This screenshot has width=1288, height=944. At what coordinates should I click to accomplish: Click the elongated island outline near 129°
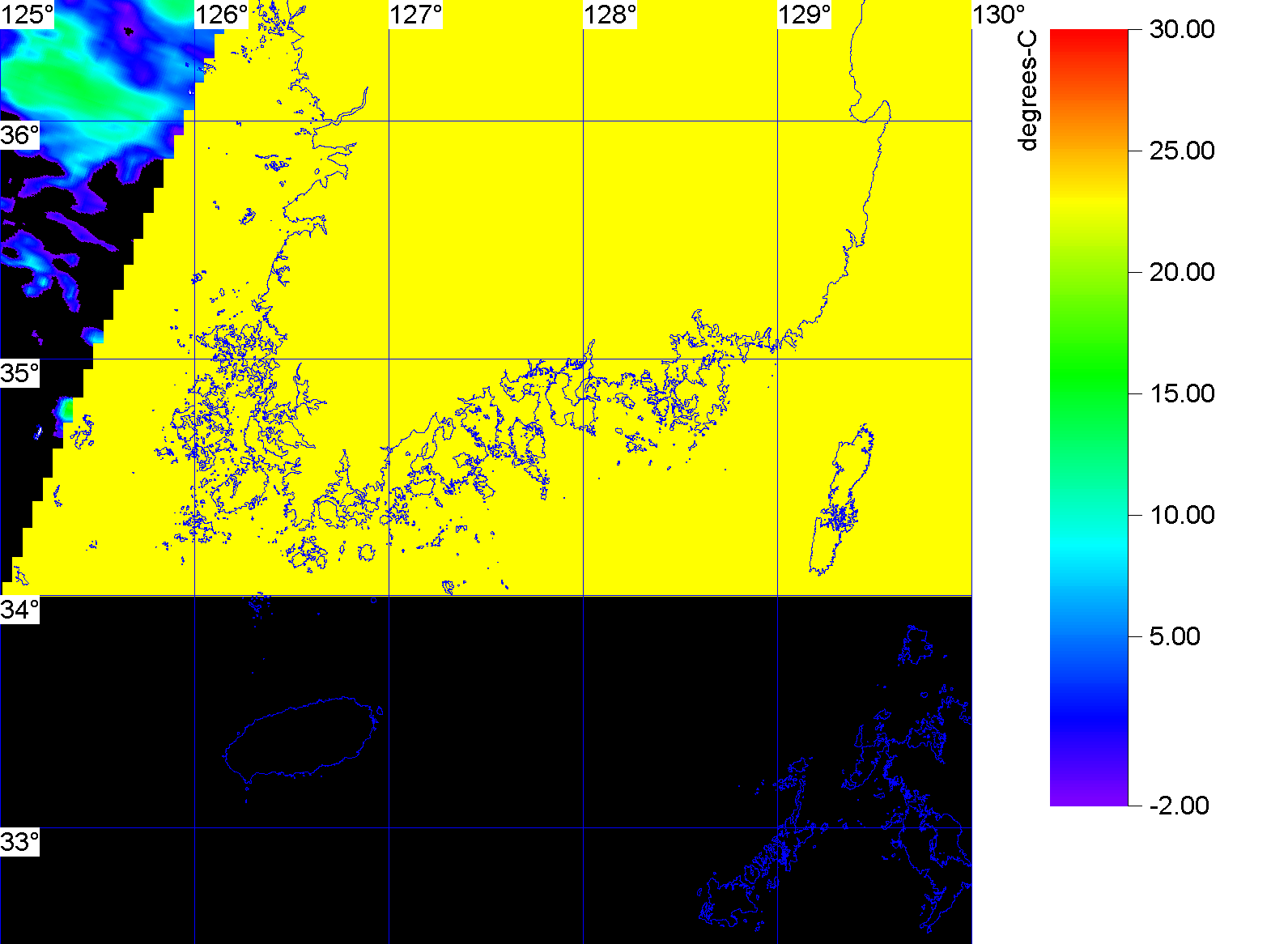[842, 500]
